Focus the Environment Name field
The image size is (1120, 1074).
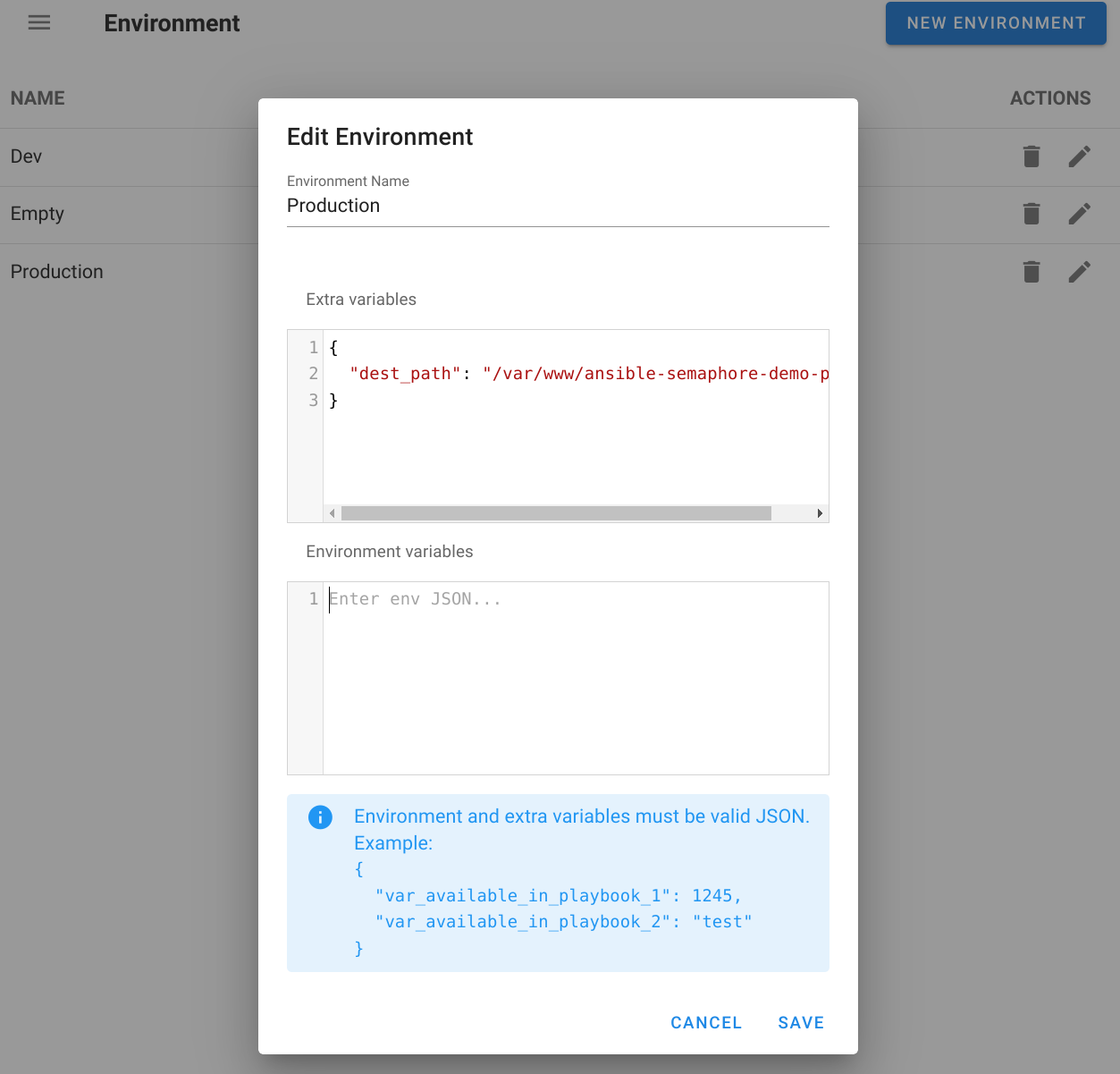coord(557,207)
